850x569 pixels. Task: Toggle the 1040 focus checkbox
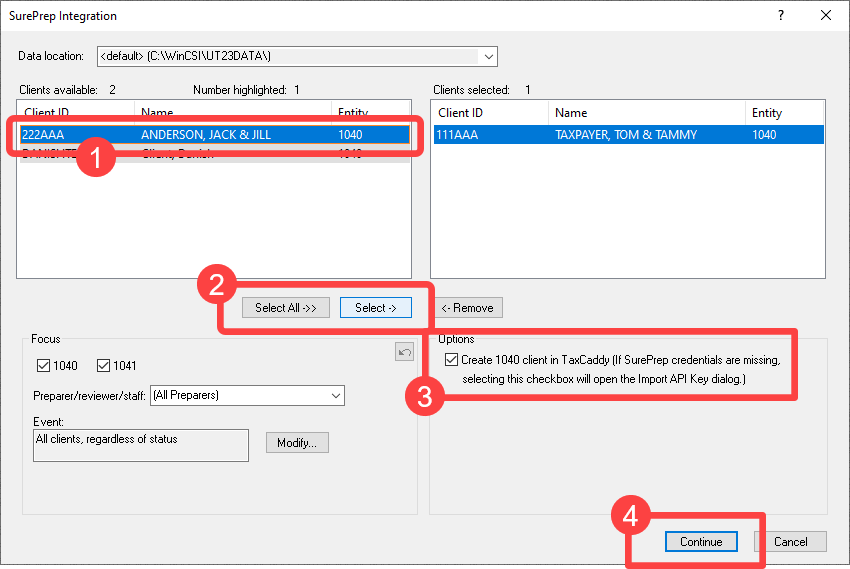tap(43, 366)
